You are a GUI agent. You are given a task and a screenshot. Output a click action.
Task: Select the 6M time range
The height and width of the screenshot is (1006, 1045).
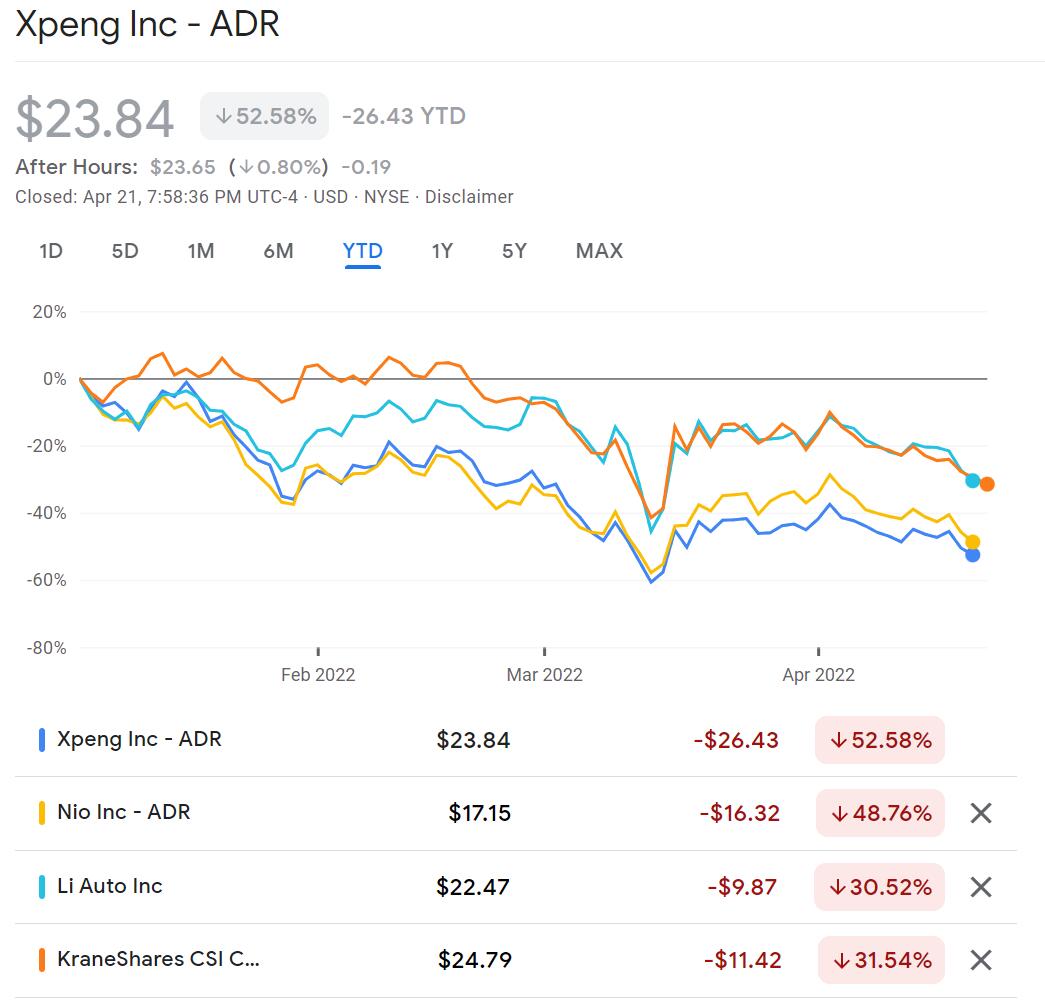coord(278,251)
